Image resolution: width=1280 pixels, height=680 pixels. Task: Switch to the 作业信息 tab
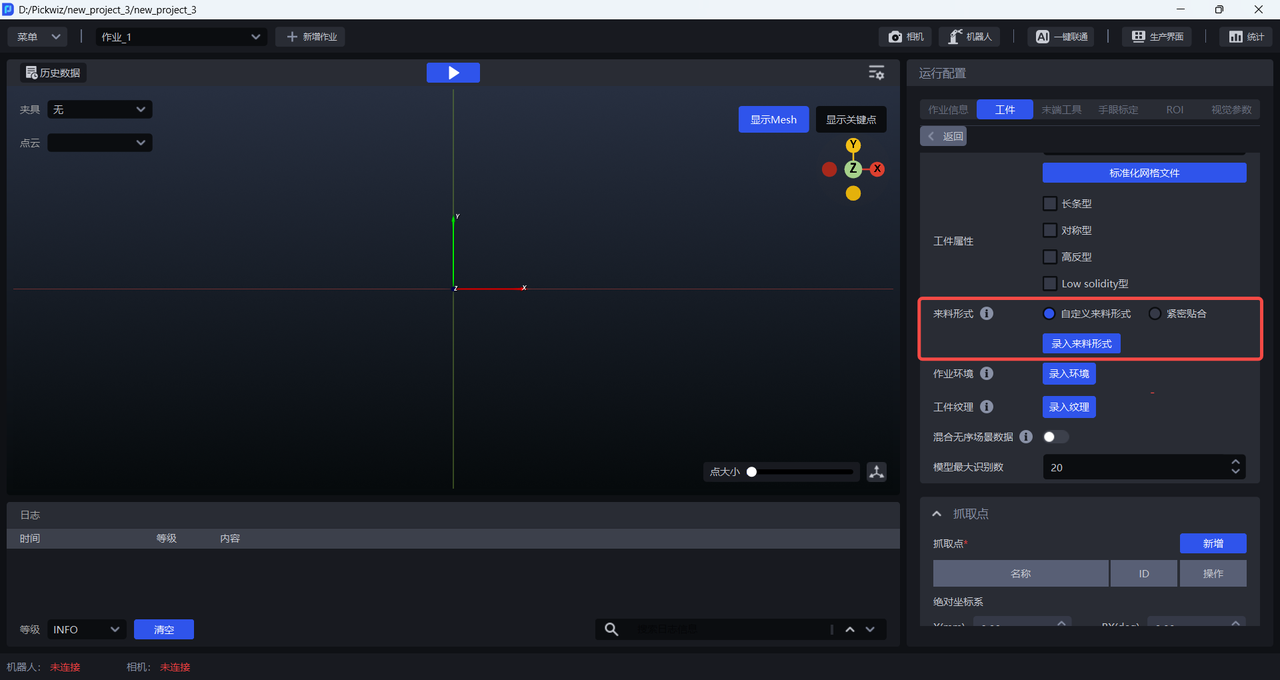pyautogui.click(x=948, y=110)
